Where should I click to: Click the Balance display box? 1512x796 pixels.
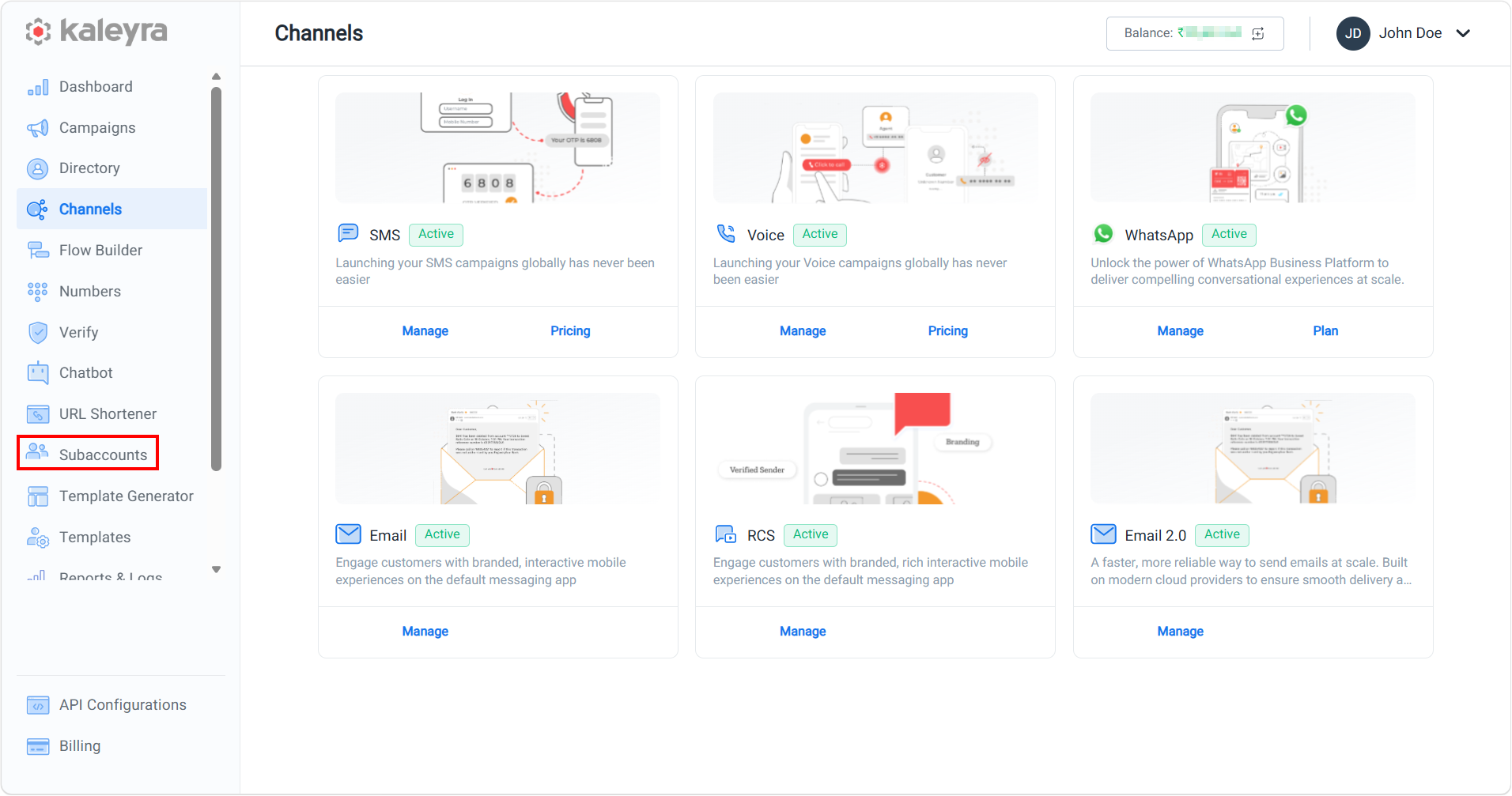pos(1195,33)
